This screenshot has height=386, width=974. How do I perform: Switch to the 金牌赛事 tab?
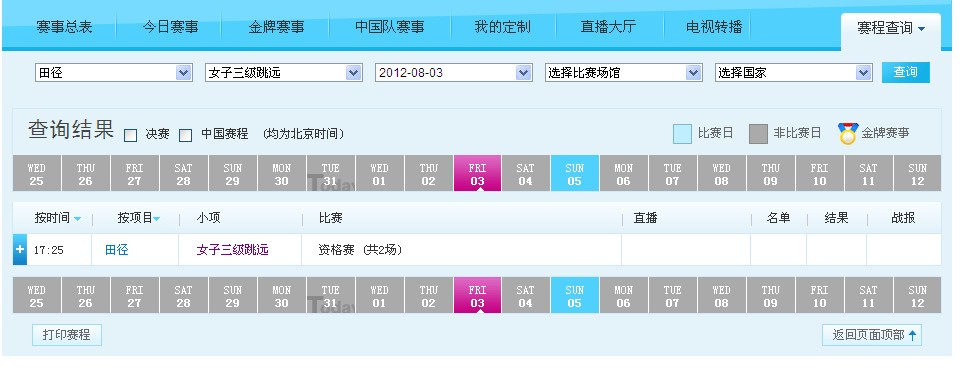pos(276,27)
